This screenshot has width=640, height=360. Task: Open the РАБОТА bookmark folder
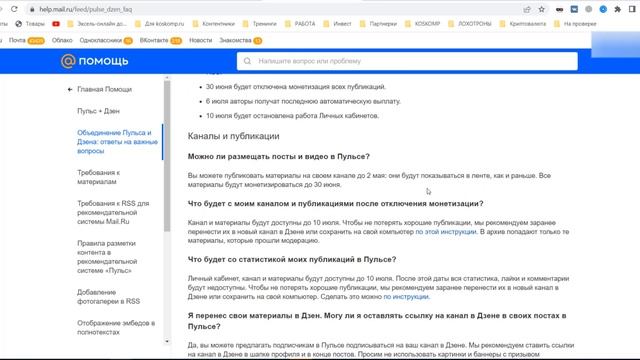pyautogui.click(x=300, y=24)
